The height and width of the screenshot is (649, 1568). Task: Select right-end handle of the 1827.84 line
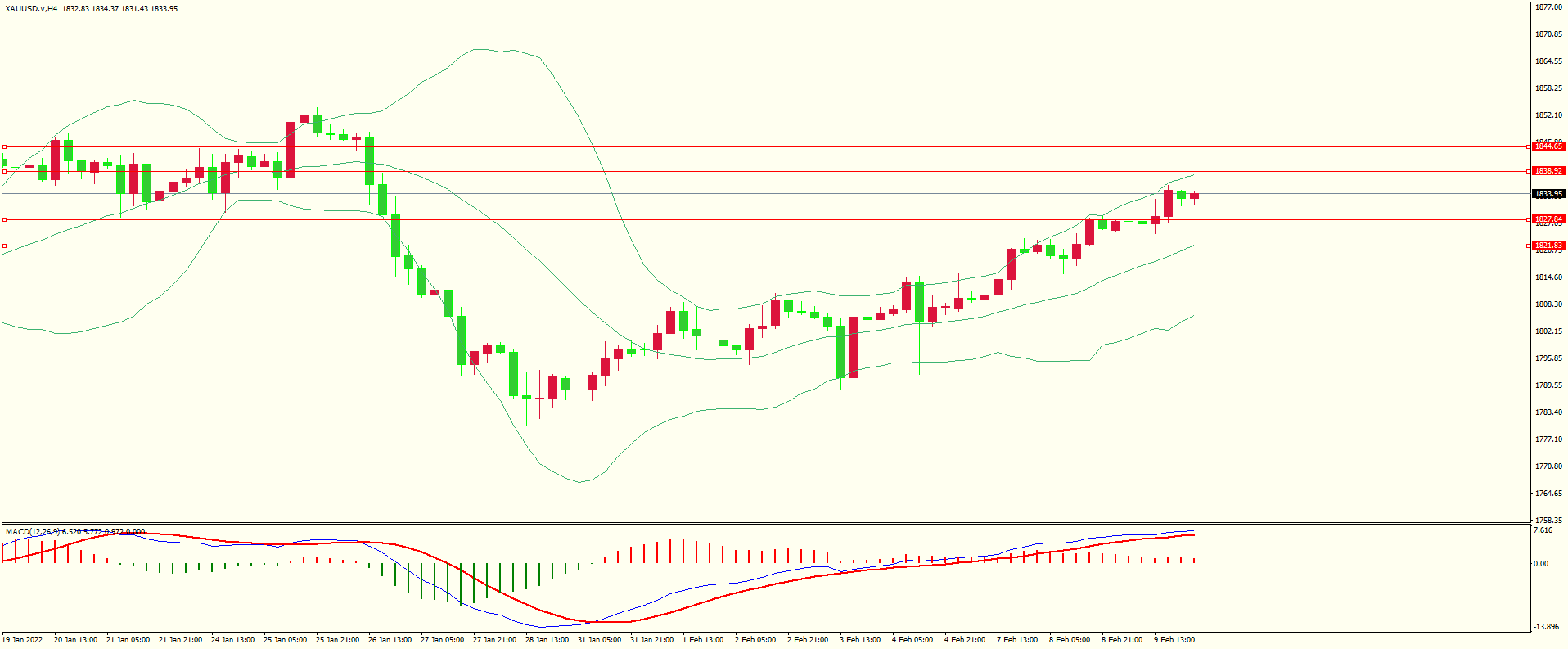coord(1530,219)
